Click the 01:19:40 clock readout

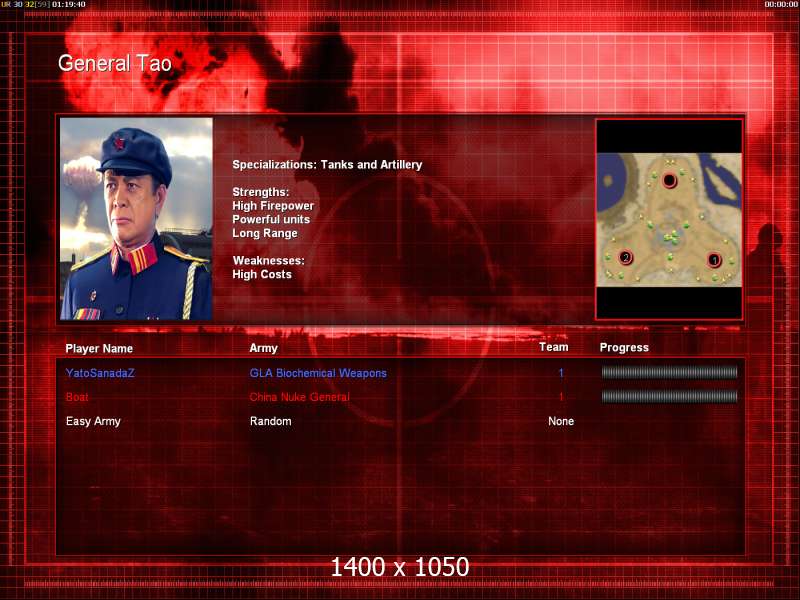pyautogui.click(x=68, y=5)
